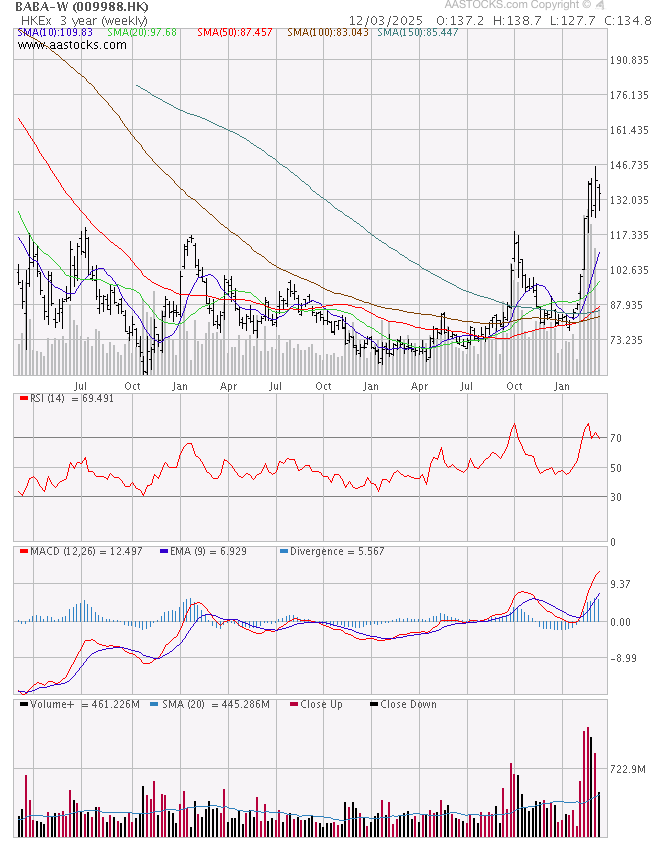Select the SMA(50):87.457 legend label
Screen dimensions: 660x852
tap(234, 33)
